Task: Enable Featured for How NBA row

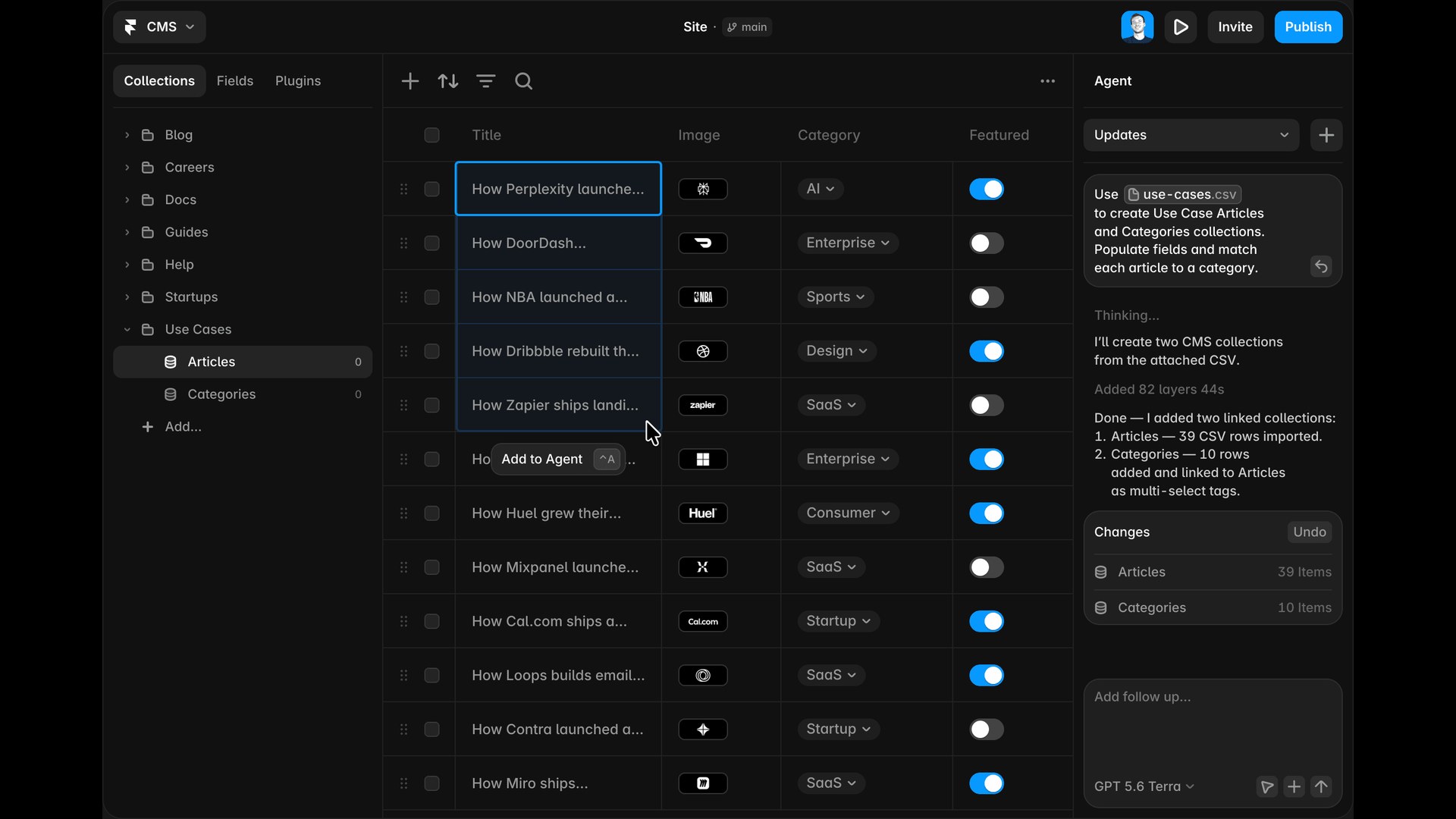Action: click(x=987, y=297)
